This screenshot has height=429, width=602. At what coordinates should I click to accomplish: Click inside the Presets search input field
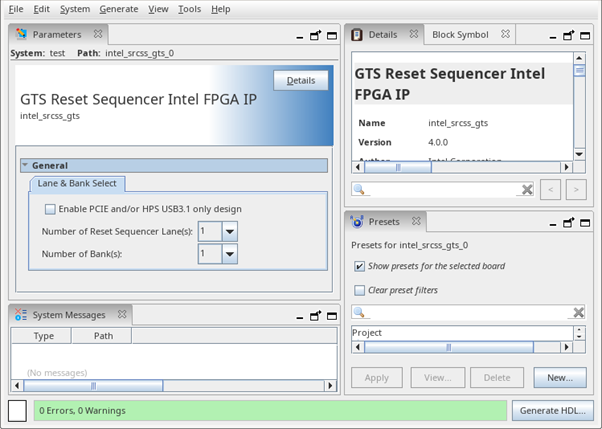click(468, 312)
